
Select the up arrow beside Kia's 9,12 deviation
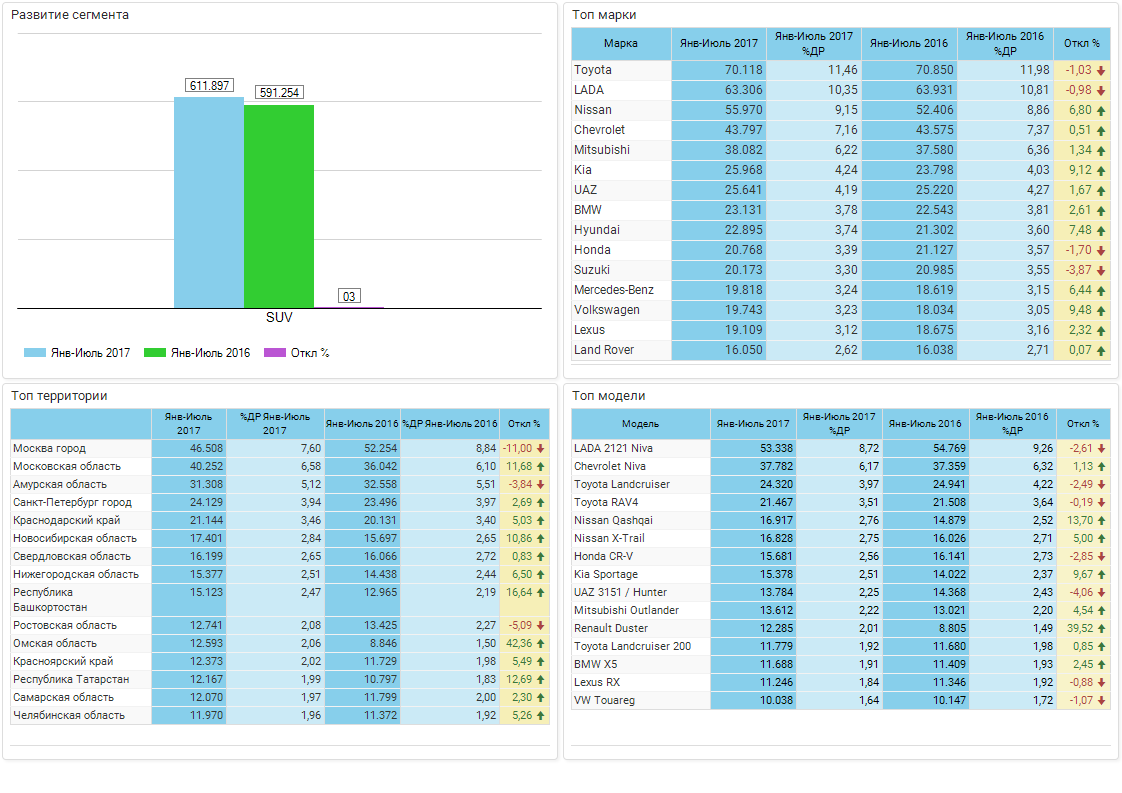1101,170
